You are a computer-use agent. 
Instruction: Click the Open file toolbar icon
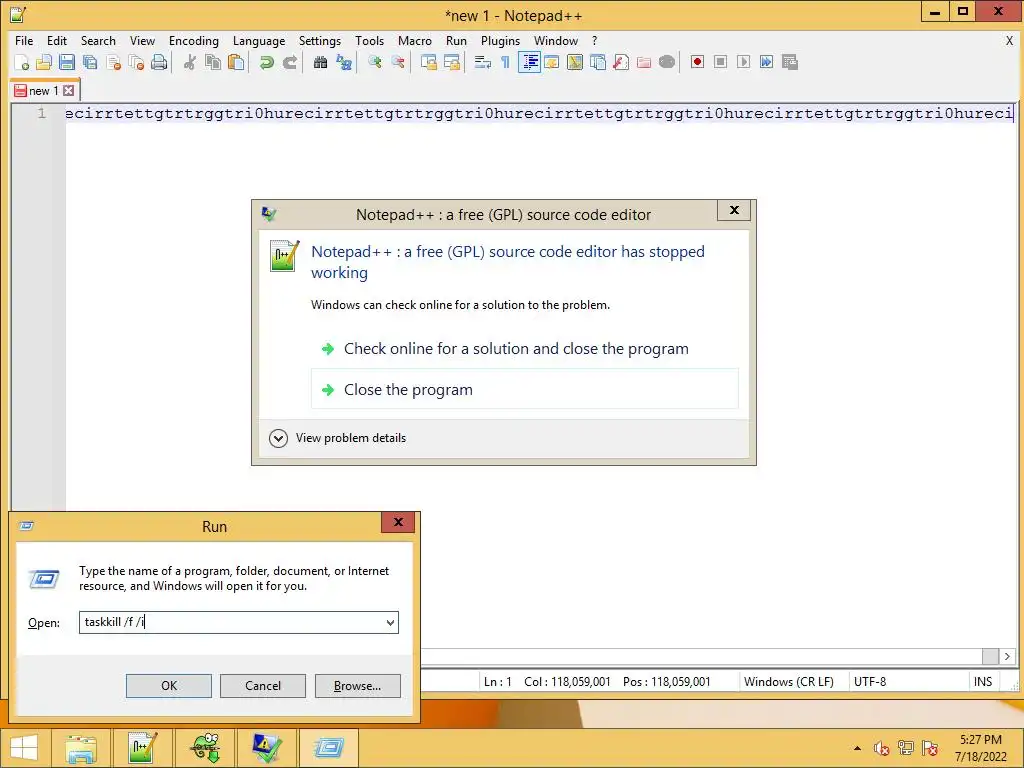pos(44,63)
